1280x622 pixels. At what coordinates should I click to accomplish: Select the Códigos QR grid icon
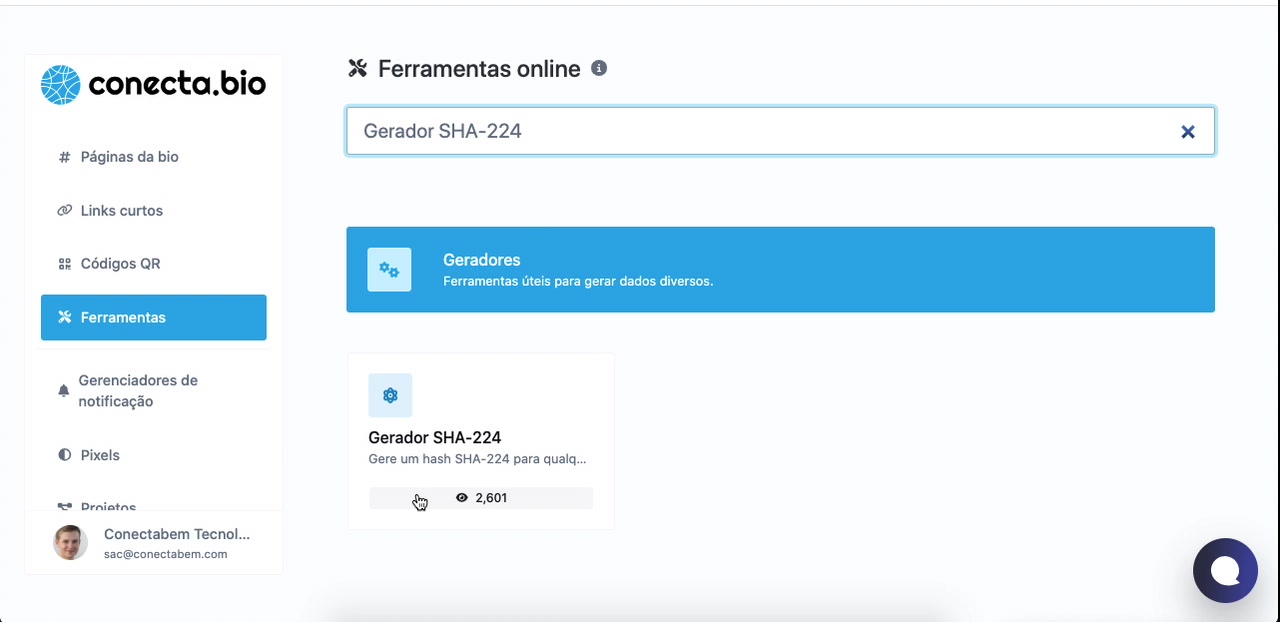[62, 263]
